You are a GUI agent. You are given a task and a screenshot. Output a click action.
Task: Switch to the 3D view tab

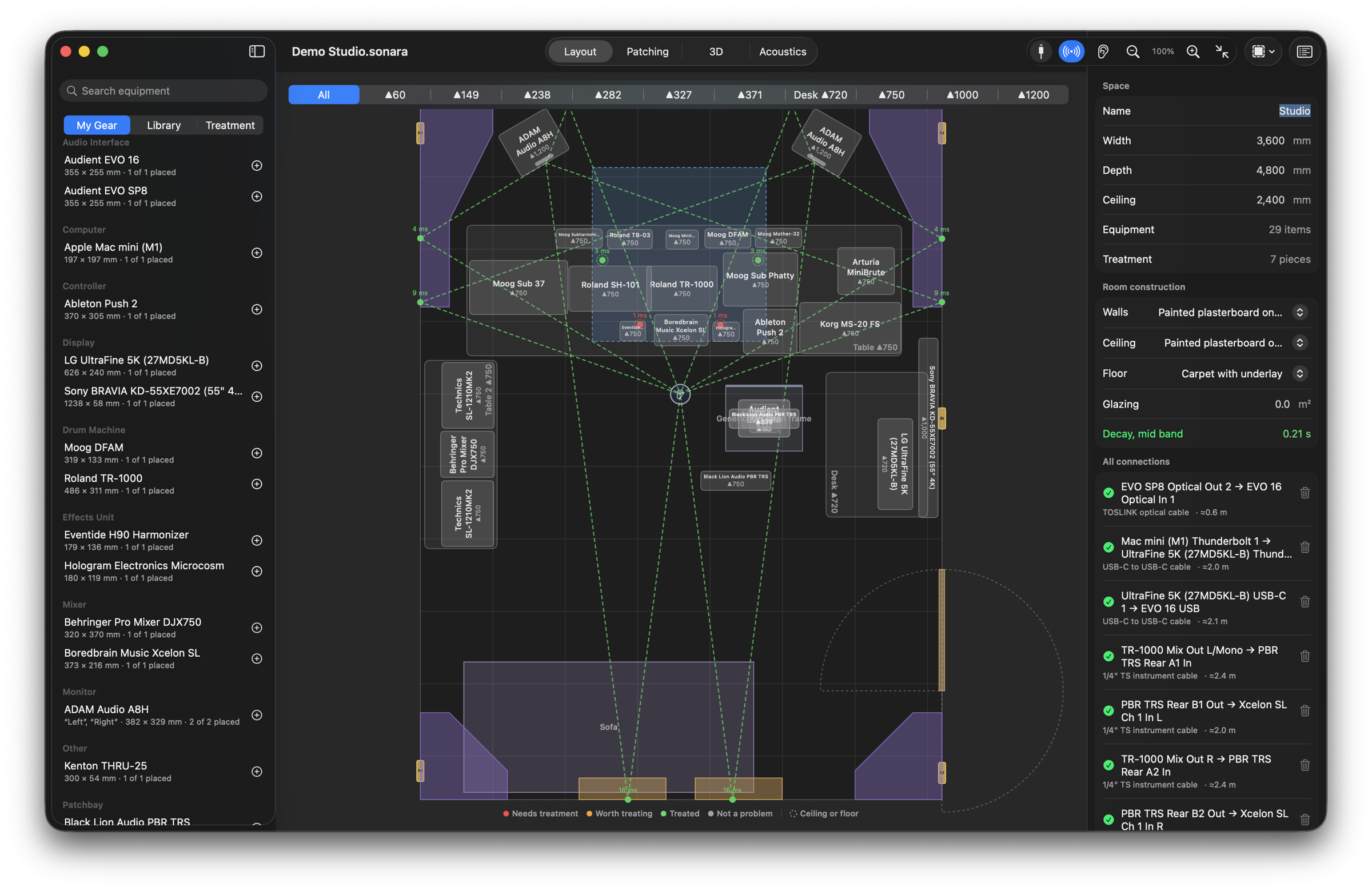pos(715,51)
